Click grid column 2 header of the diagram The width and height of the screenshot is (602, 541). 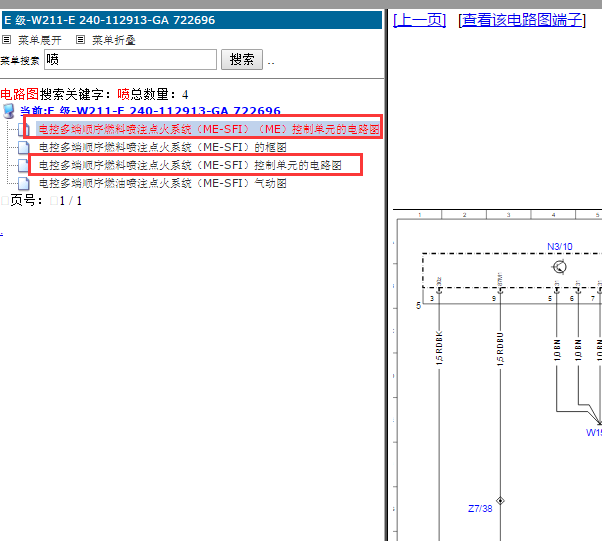coord(464,215)
